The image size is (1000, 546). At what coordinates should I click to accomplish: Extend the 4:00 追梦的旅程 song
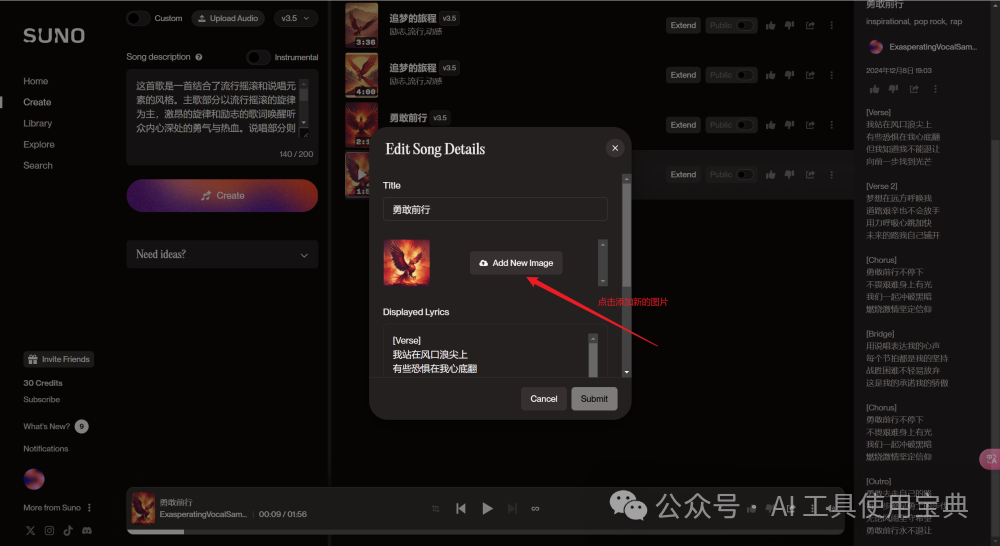[x=683, y=75]
